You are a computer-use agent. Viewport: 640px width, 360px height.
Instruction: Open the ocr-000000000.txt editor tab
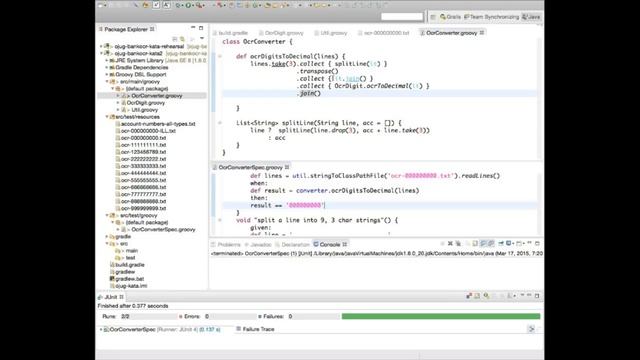click(383, 33)
